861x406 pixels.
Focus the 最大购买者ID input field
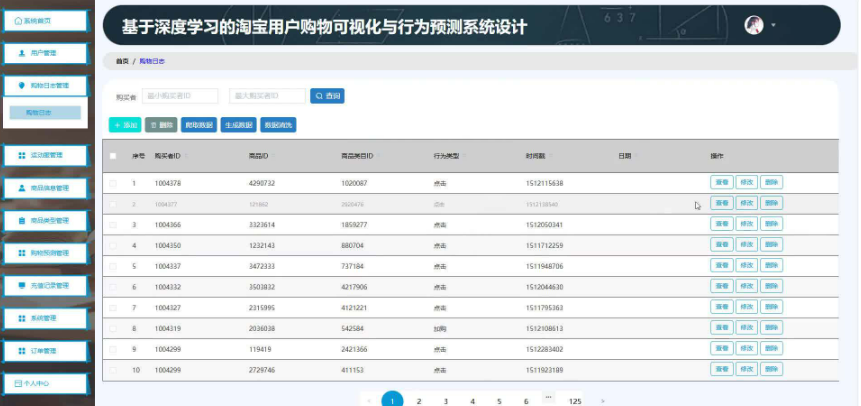pyautogui.click(x=267, y=96)
